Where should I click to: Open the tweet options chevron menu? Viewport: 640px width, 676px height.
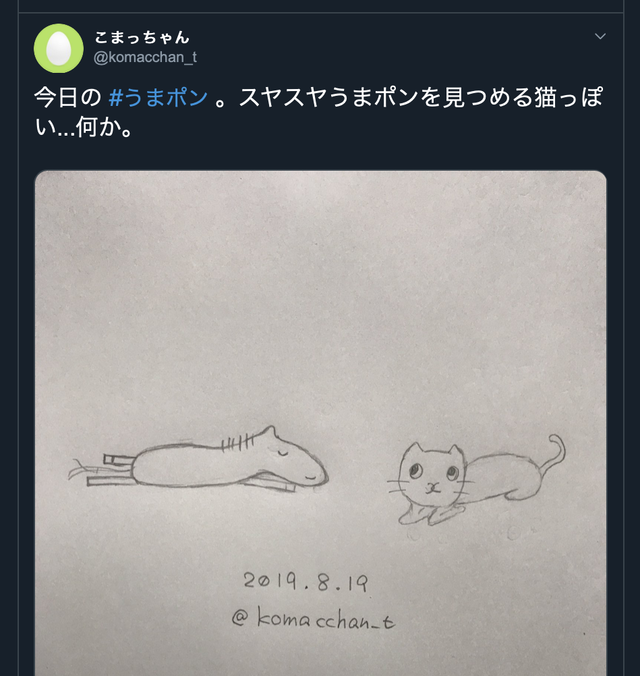click(x=600, y=36)
